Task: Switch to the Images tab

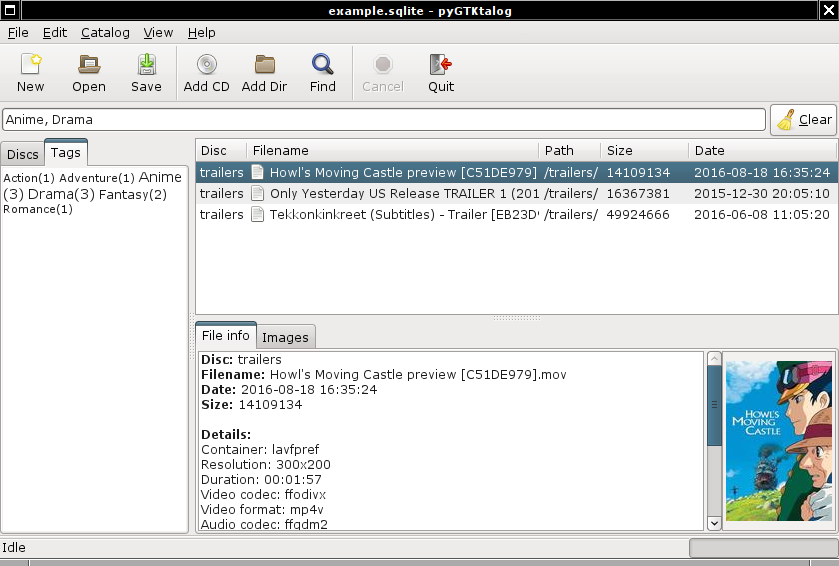Action: [x=285, y=337]
